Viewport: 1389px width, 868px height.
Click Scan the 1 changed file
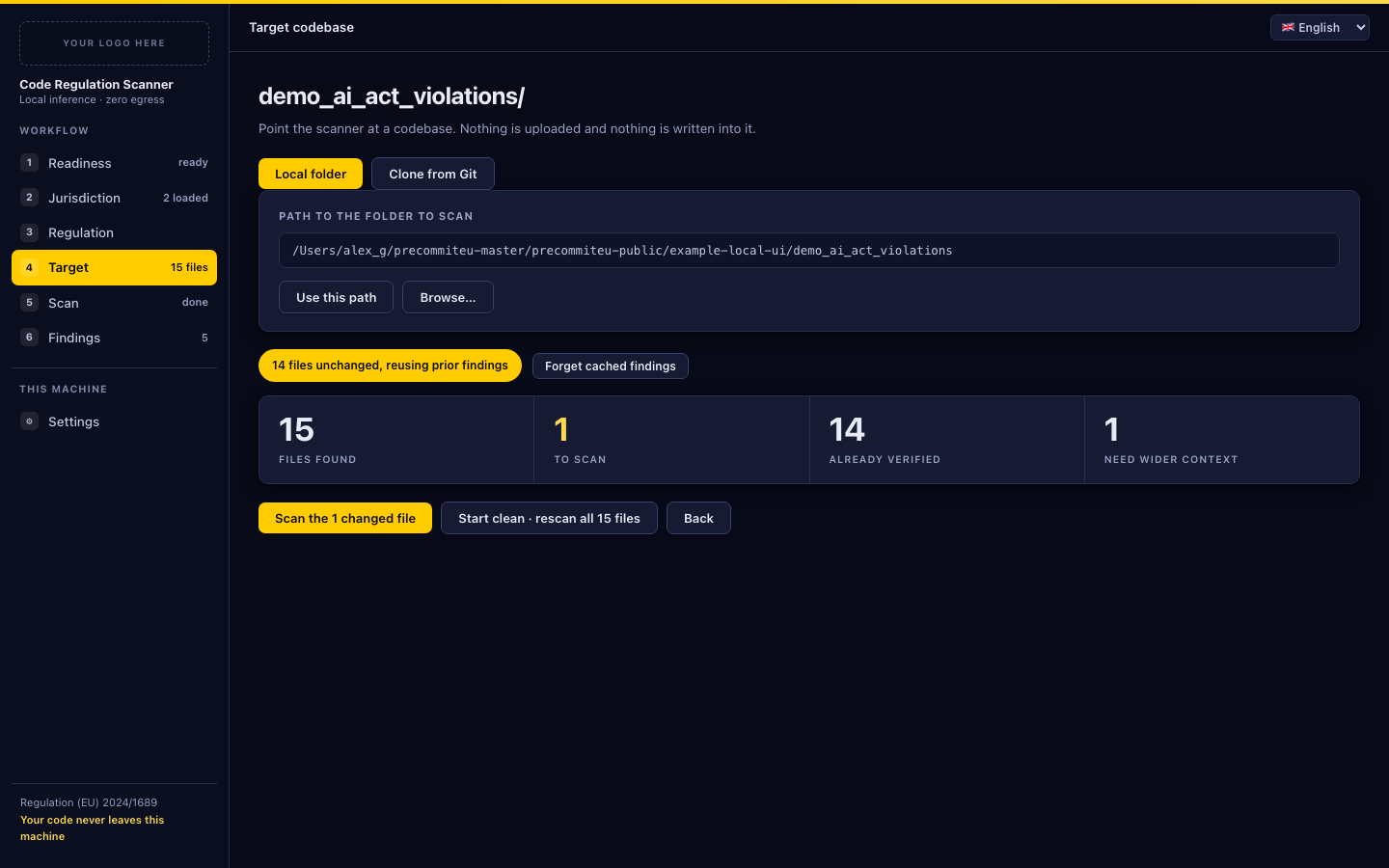click(345, 518)
